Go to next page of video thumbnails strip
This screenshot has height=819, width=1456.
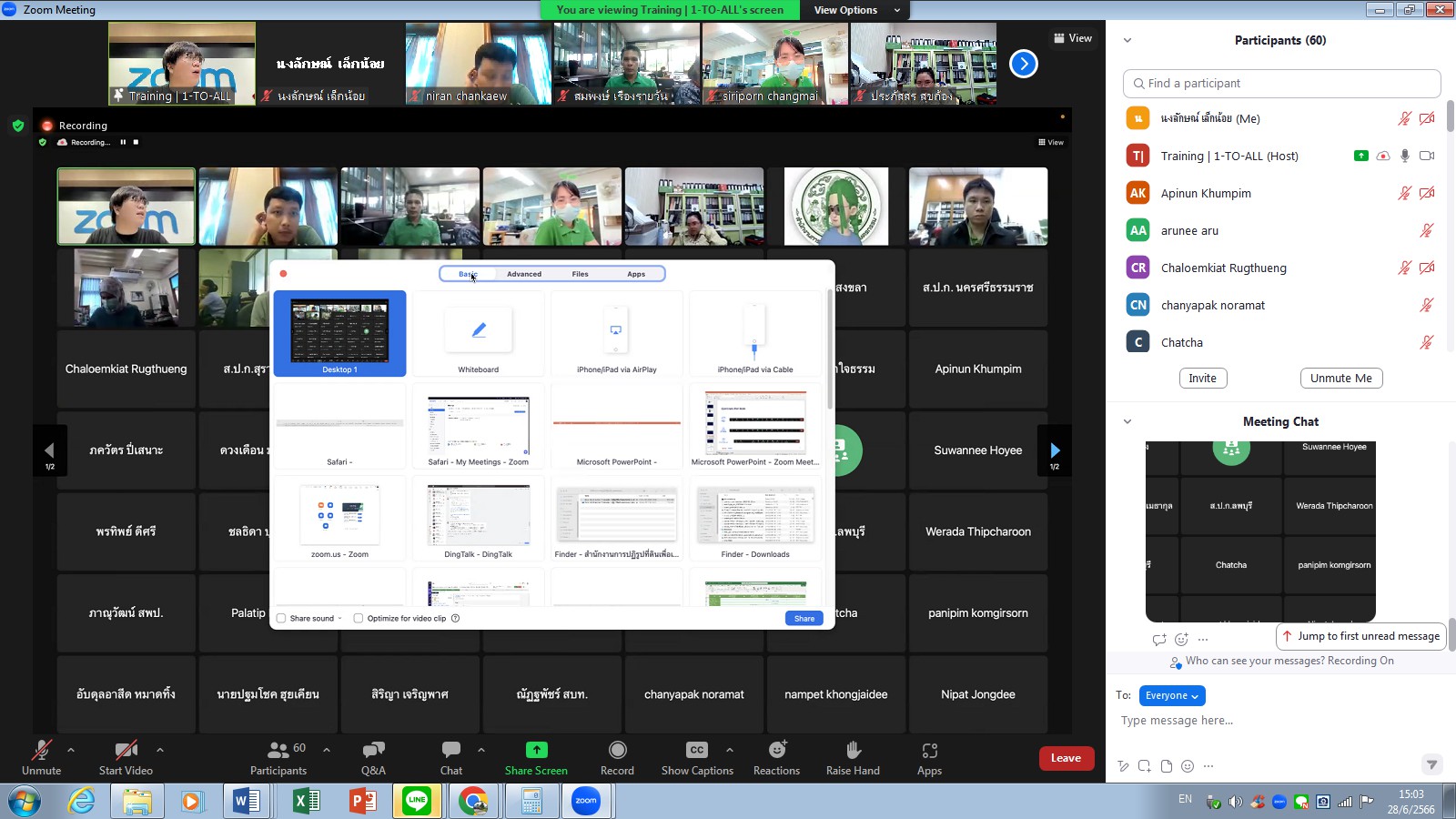click(x=1024, y=64)
